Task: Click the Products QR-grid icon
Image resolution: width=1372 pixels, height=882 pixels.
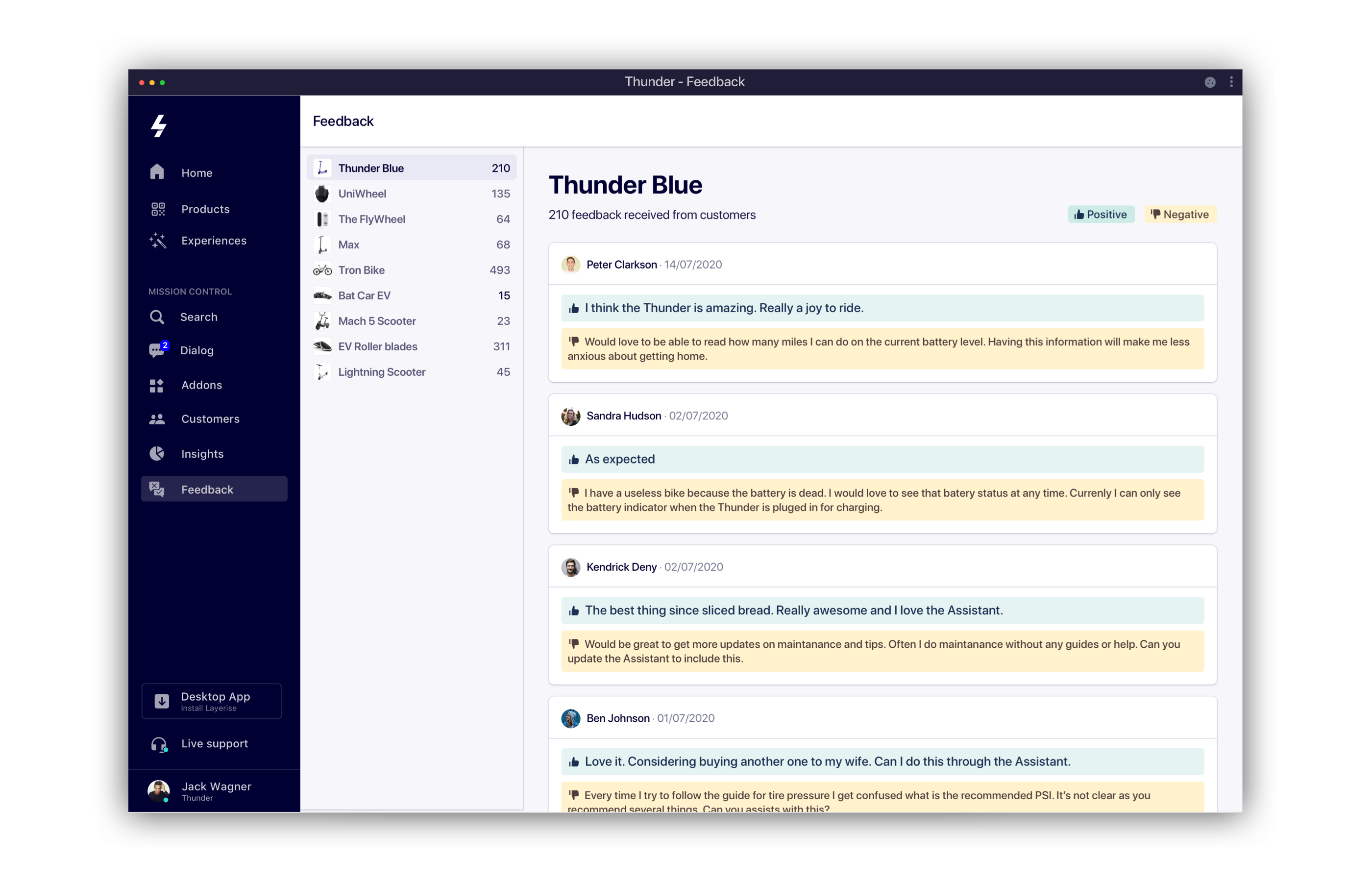Action: [157, 209]
